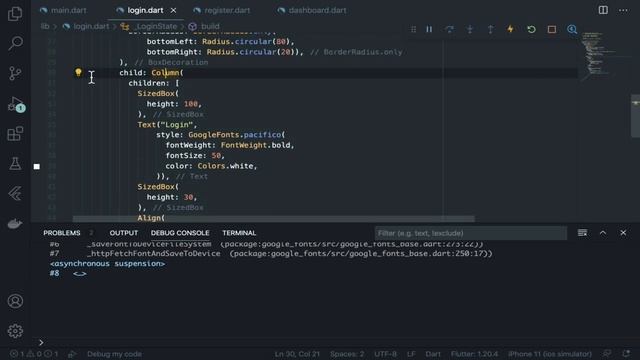Stop the debug session
The image size is (640, 360).
pyautogui.click(x=552, y=29)
